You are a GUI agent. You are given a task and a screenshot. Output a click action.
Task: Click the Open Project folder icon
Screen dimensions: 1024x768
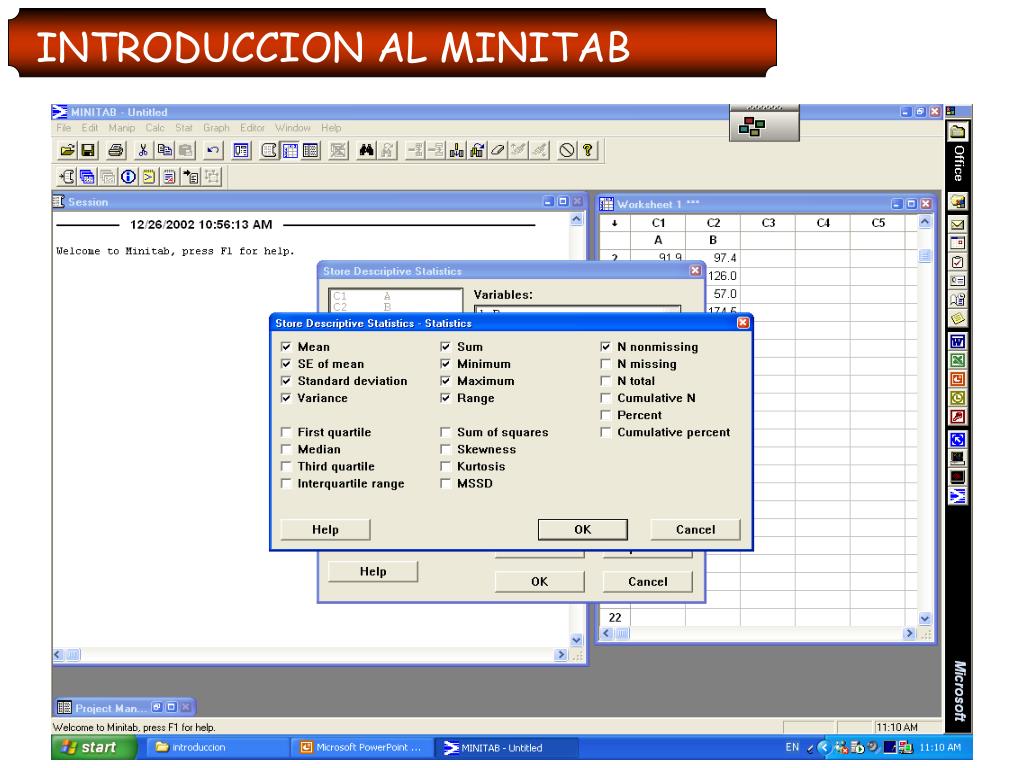click(67, 151)
